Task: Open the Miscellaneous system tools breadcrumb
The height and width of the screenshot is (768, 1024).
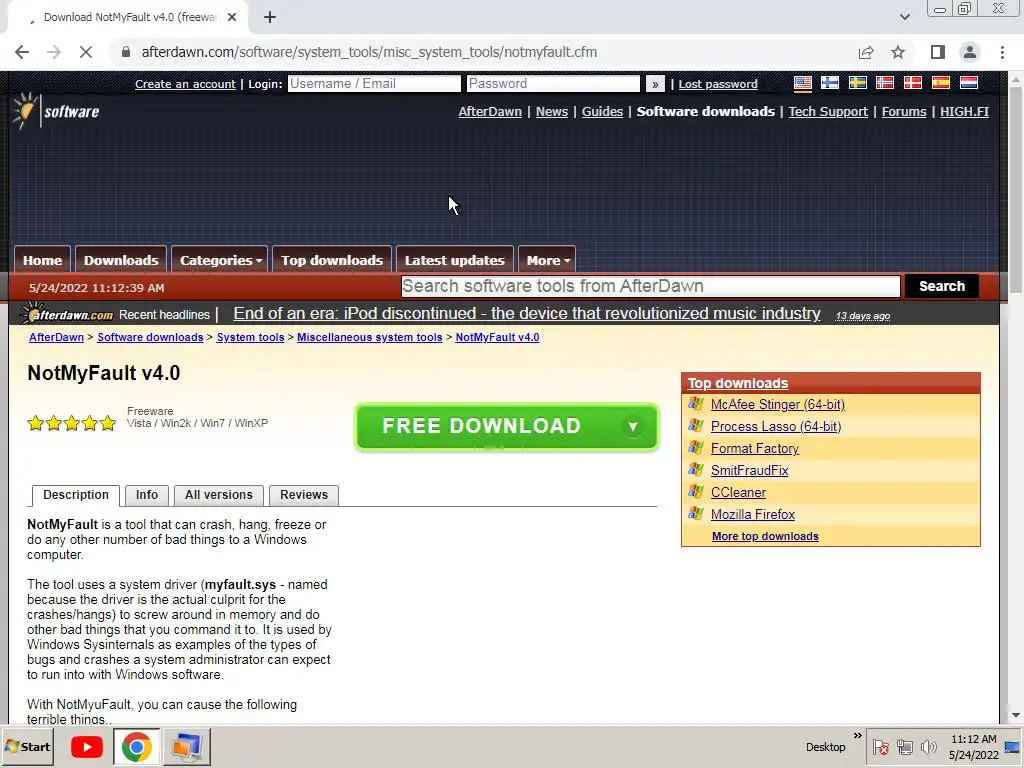Action: (x=370, y=337)
